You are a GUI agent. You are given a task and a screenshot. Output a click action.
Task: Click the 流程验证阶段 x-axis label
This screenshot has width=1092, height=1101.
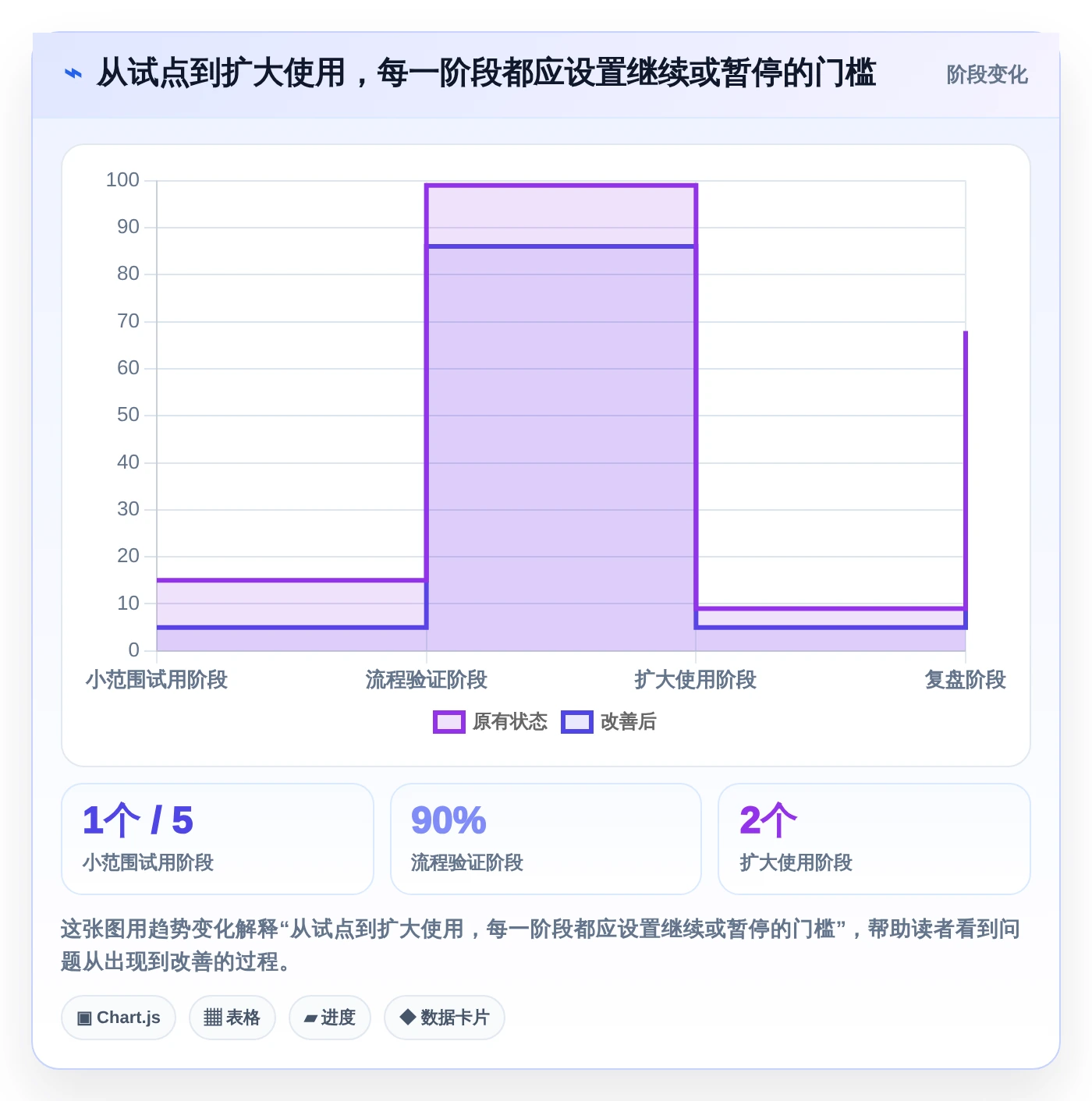pyautogui.click(x=427, y=680)
